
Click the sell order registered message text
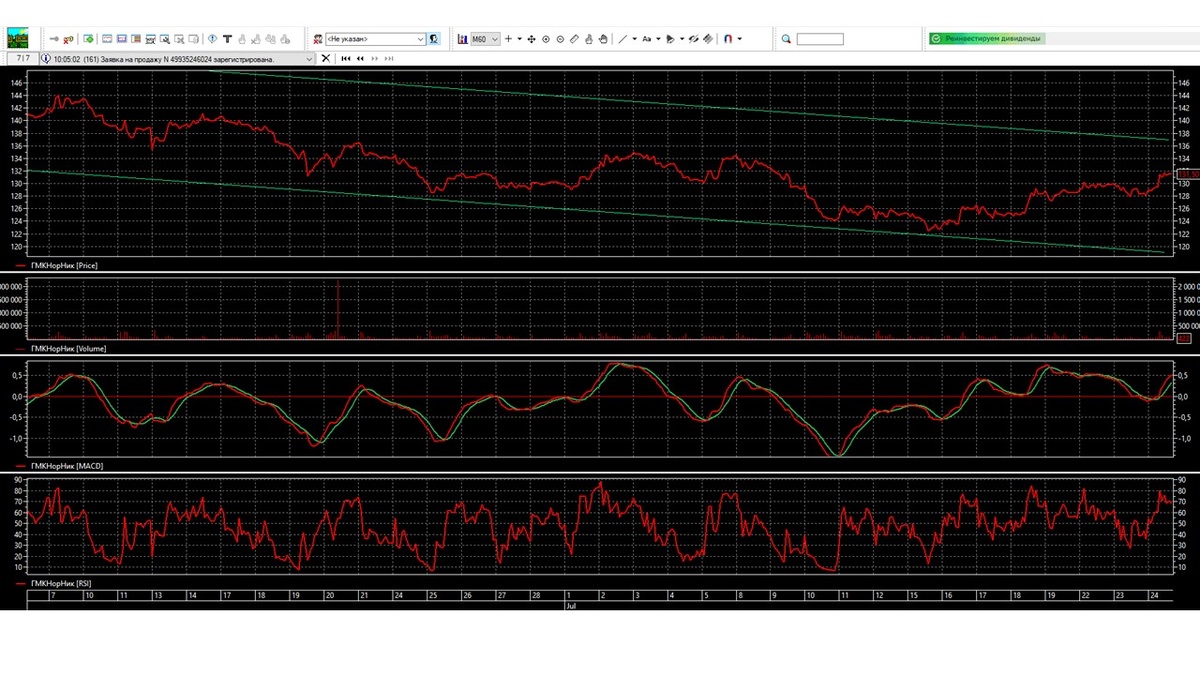coord(163,58)
